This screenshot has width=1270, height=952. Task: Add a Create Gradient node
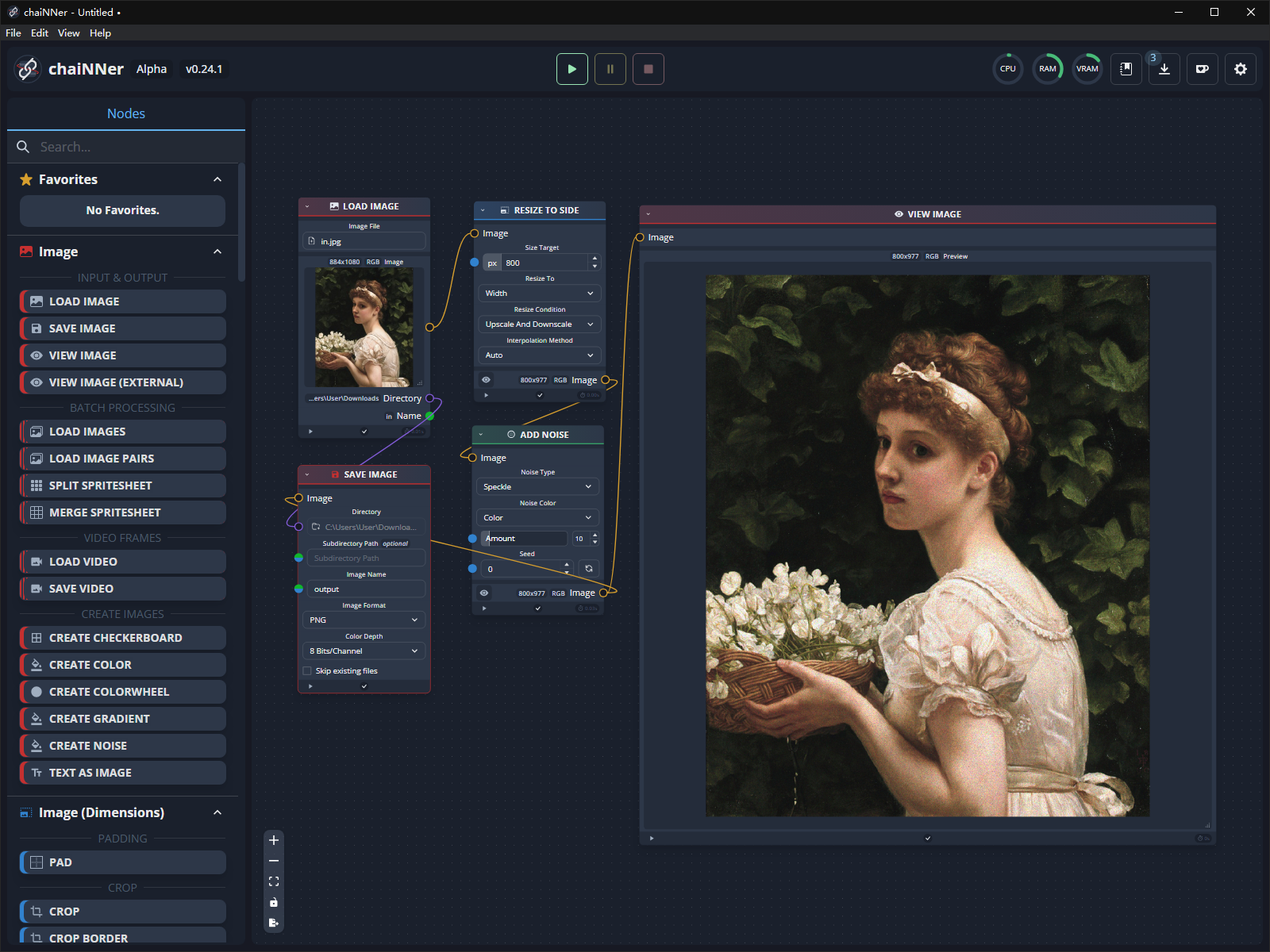click(x=123, y=719)
